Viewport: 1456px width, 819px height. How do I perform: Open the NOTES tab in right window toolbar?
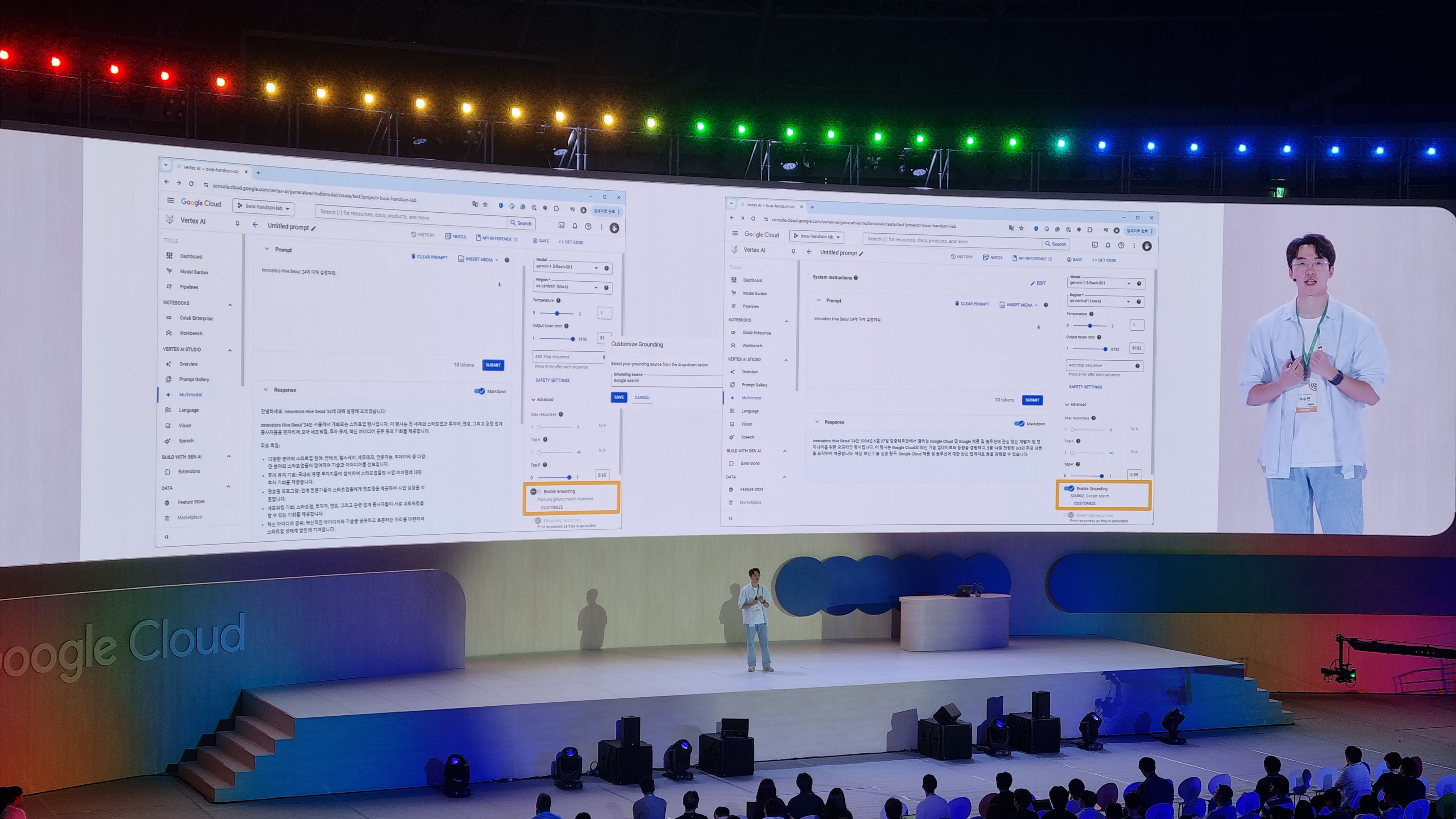coord(993,258)
